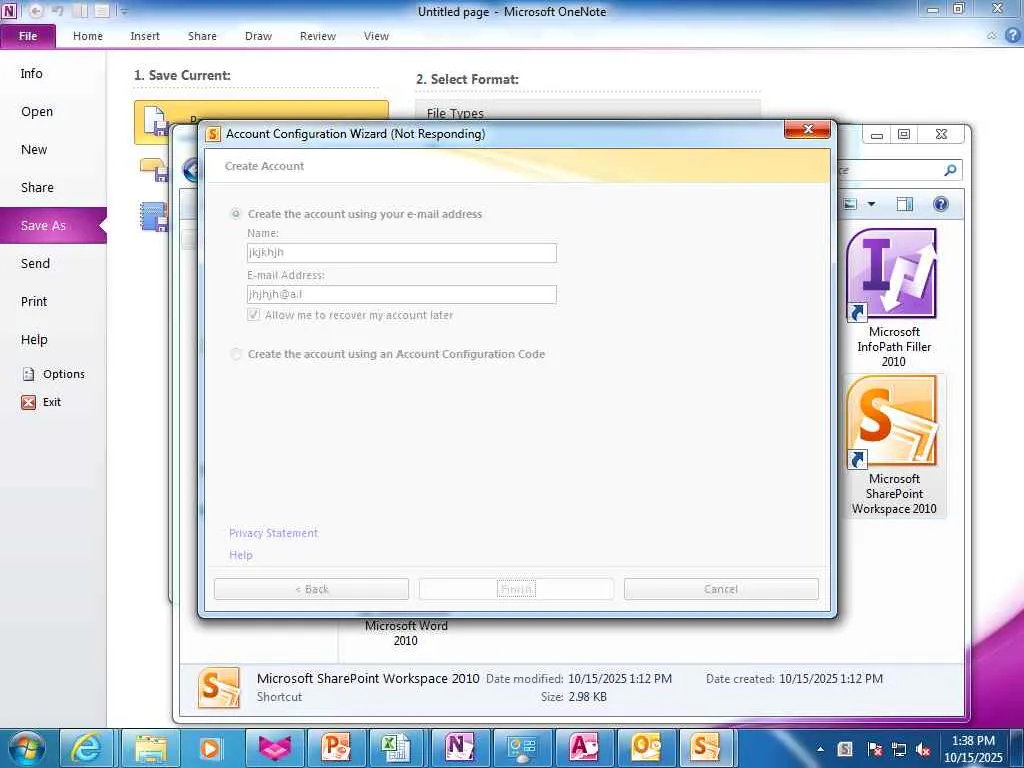
Task: Select the email address account creation radio button
Action: [236, 214]
